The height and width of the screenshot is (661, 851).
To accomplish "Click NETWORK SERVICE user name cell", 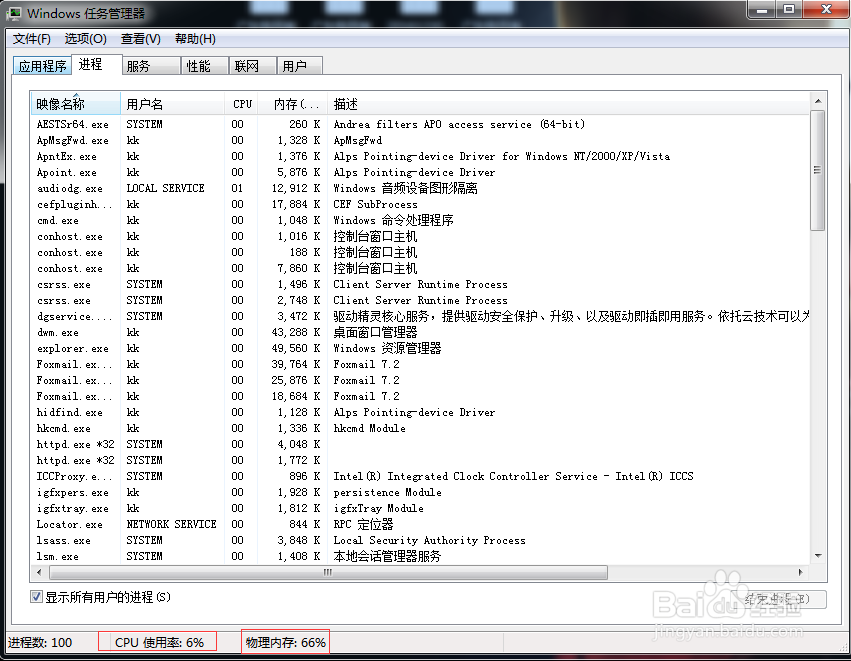I will tap(172, 525).
